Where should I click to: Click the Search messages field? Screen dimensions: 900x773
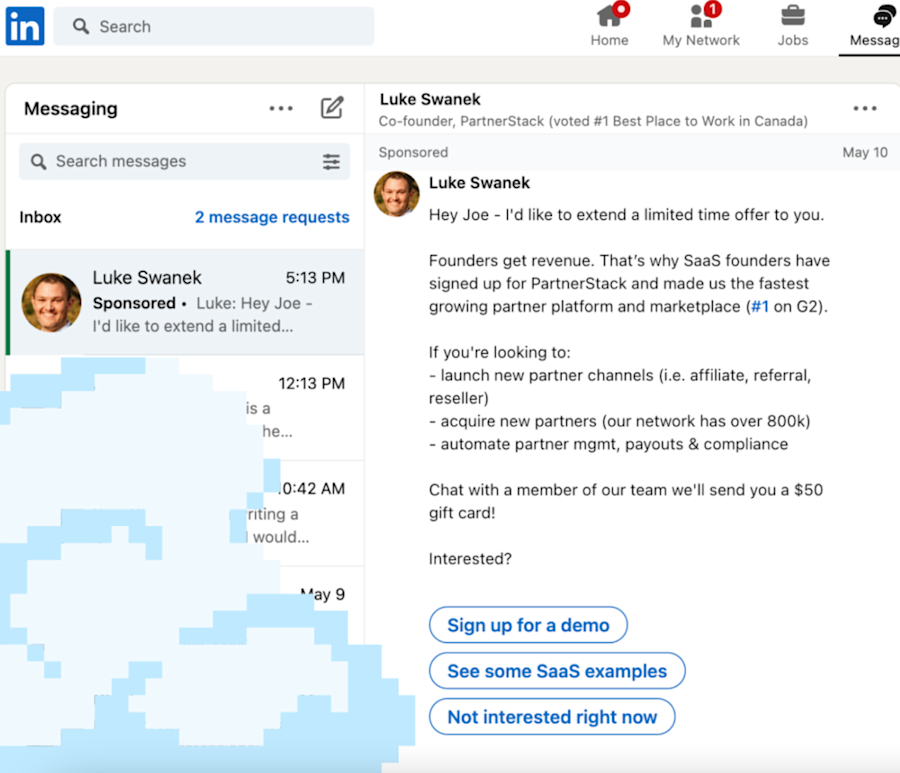(x=150, y=161)
